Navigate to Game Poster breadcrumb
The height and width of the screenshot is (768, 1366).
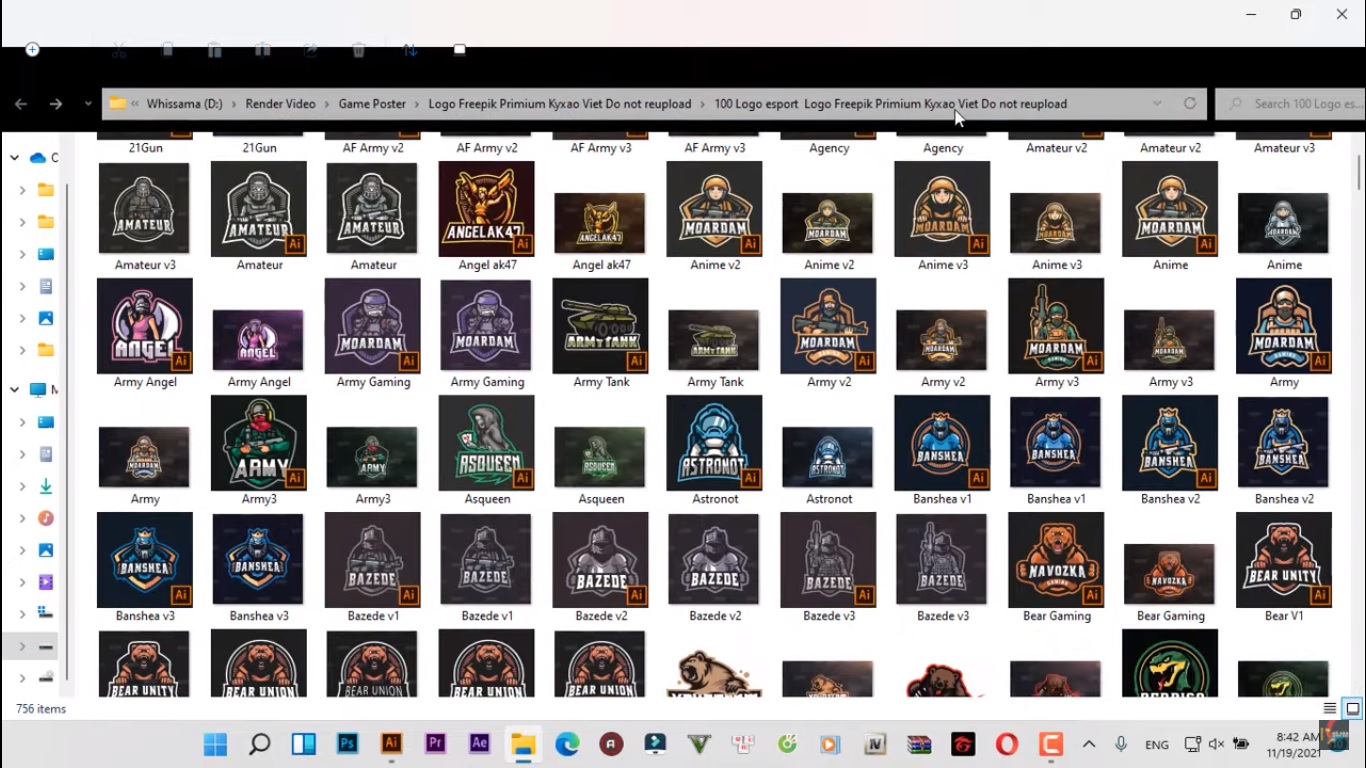[x=372, y=104]
